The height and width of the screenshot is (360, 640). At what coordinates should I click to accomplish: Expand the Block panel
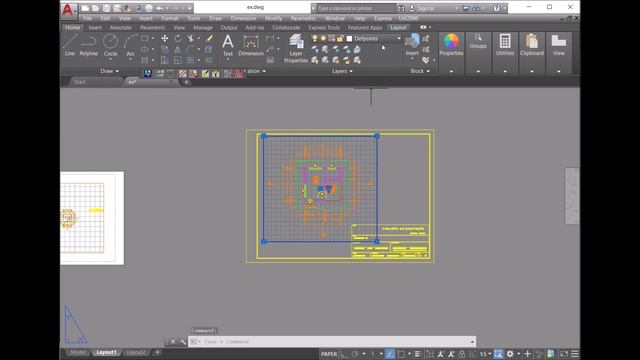(420, 71)
